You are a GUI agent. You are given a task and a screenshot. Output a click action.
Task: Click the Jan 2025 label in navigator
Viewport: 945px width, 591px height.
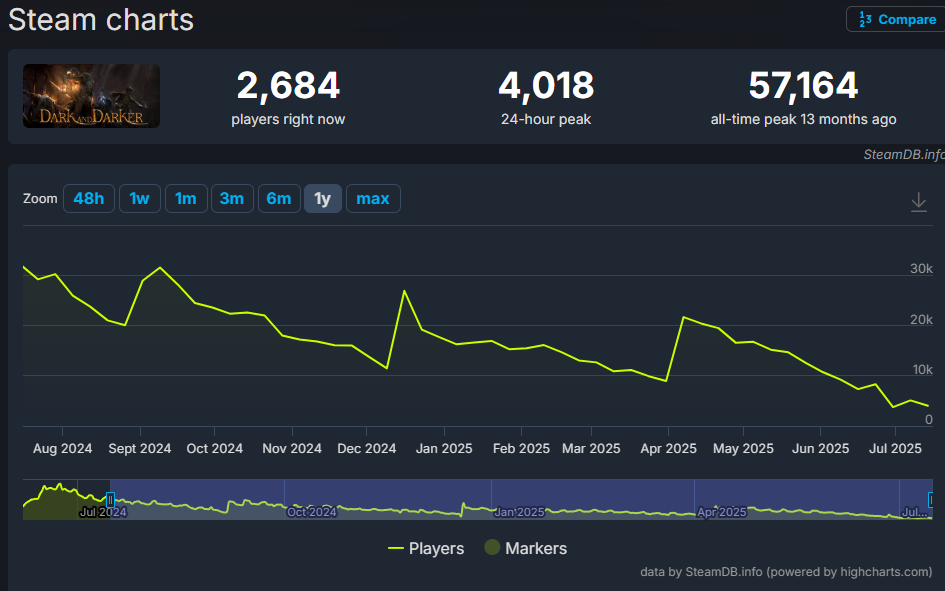pyautogui.click(x=519, y=512)
